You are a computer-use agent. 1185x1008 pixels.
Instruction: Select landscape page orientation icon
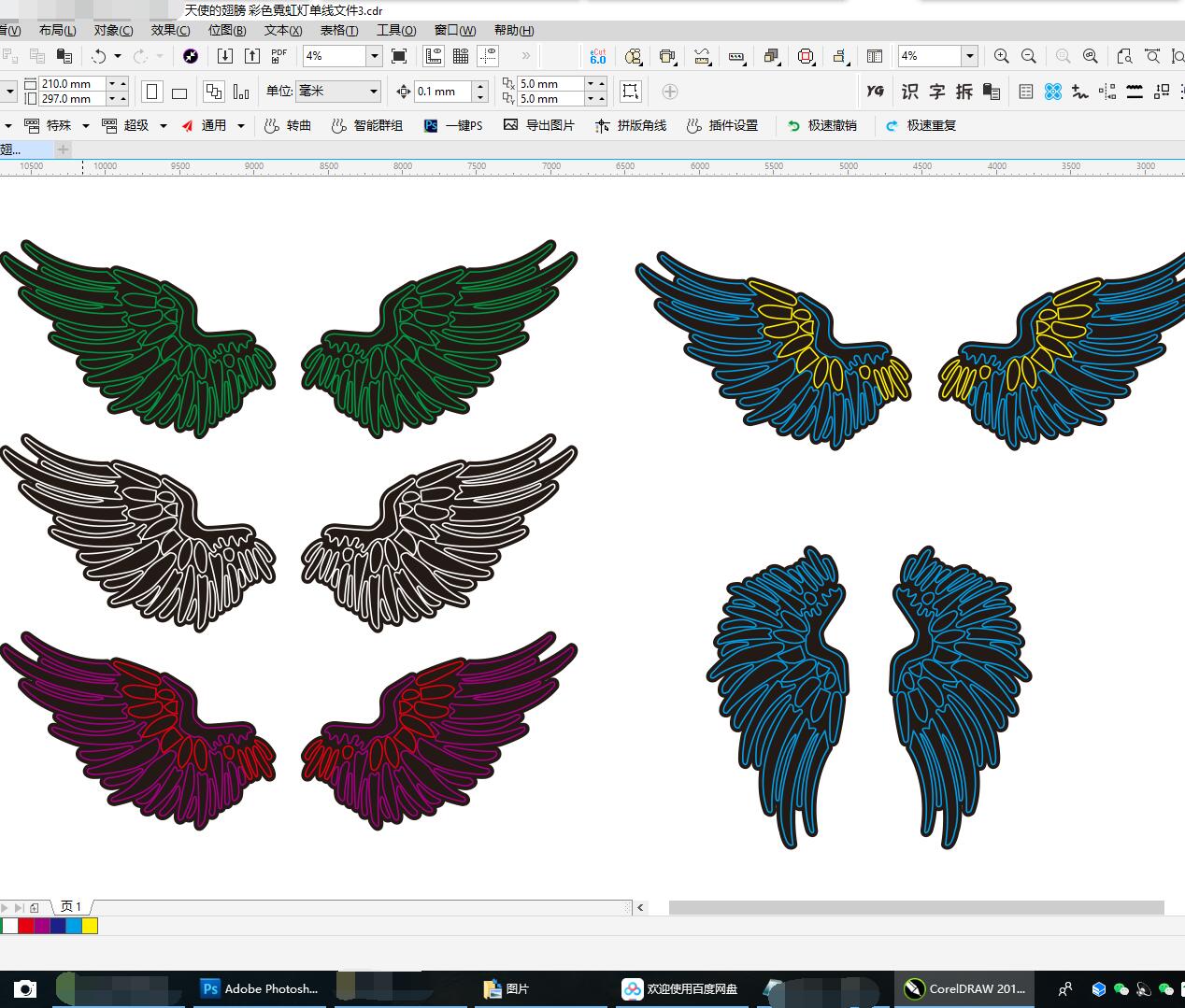[x=179, y=92]
